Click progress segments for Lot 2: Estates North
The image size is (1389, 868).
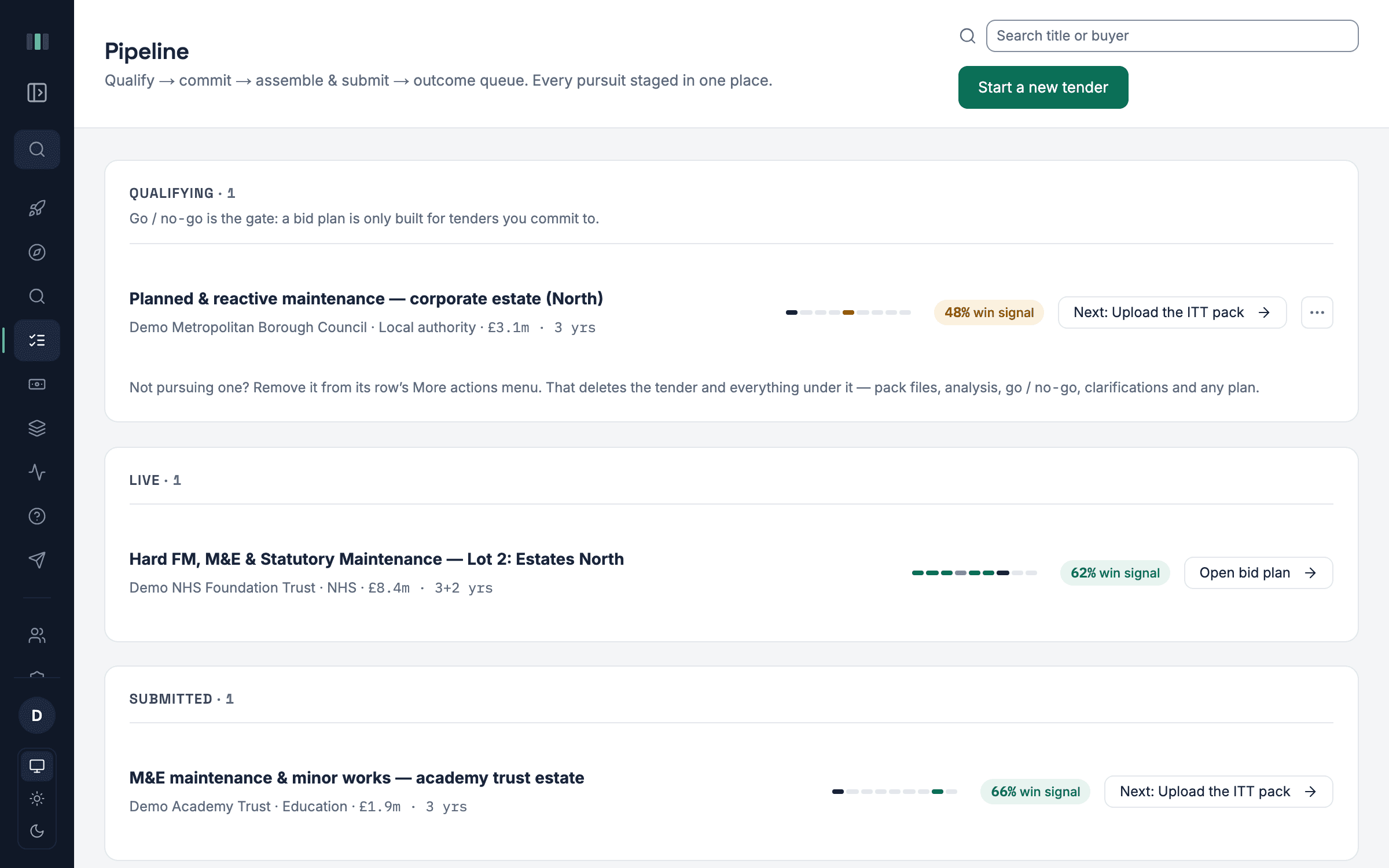(975, 573)
